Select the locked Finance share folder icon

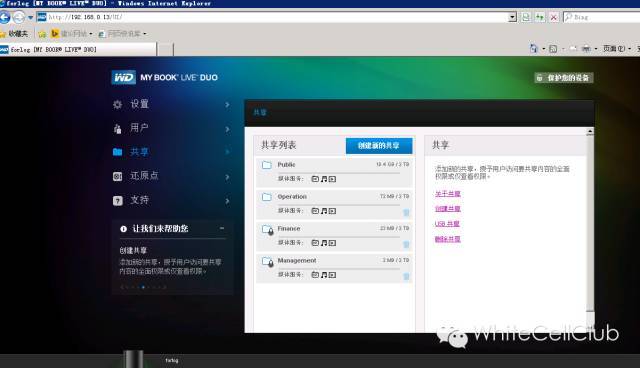point(267,230)
